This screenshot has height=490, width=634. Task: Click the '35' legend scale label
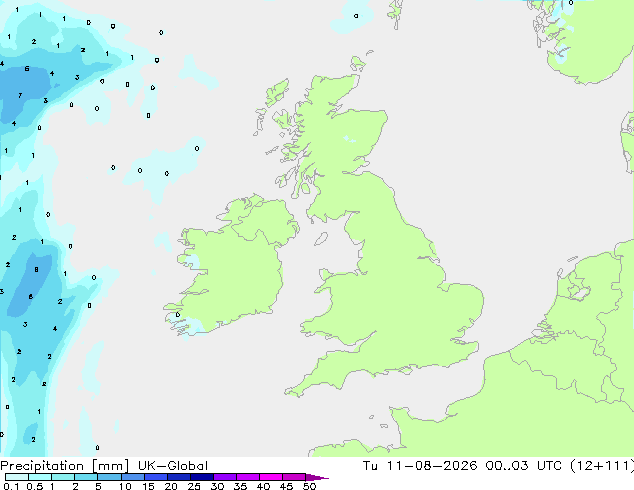(241, 486)
